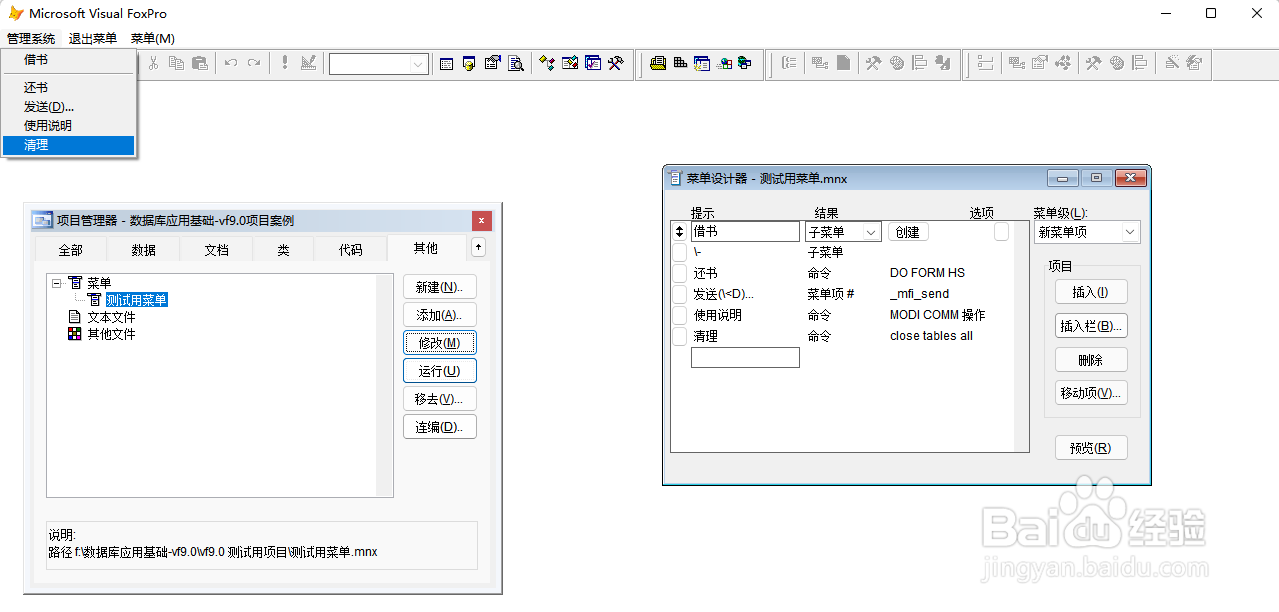Click the 修改(M) button
1279x612 pixels.
(x=440, y=343)
